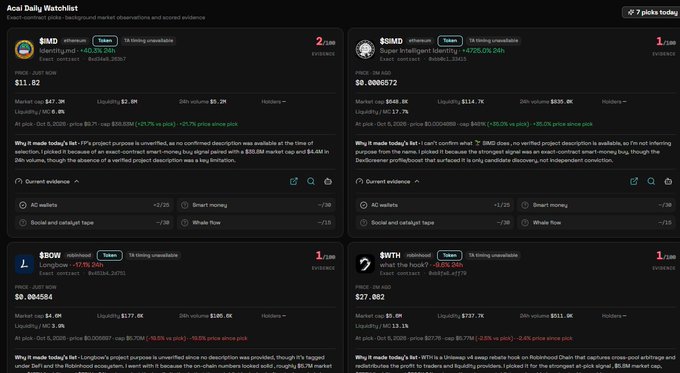Click exact contract address on $BOW card
Viewport: 680px width, 373px height.
tap(107, 273)
